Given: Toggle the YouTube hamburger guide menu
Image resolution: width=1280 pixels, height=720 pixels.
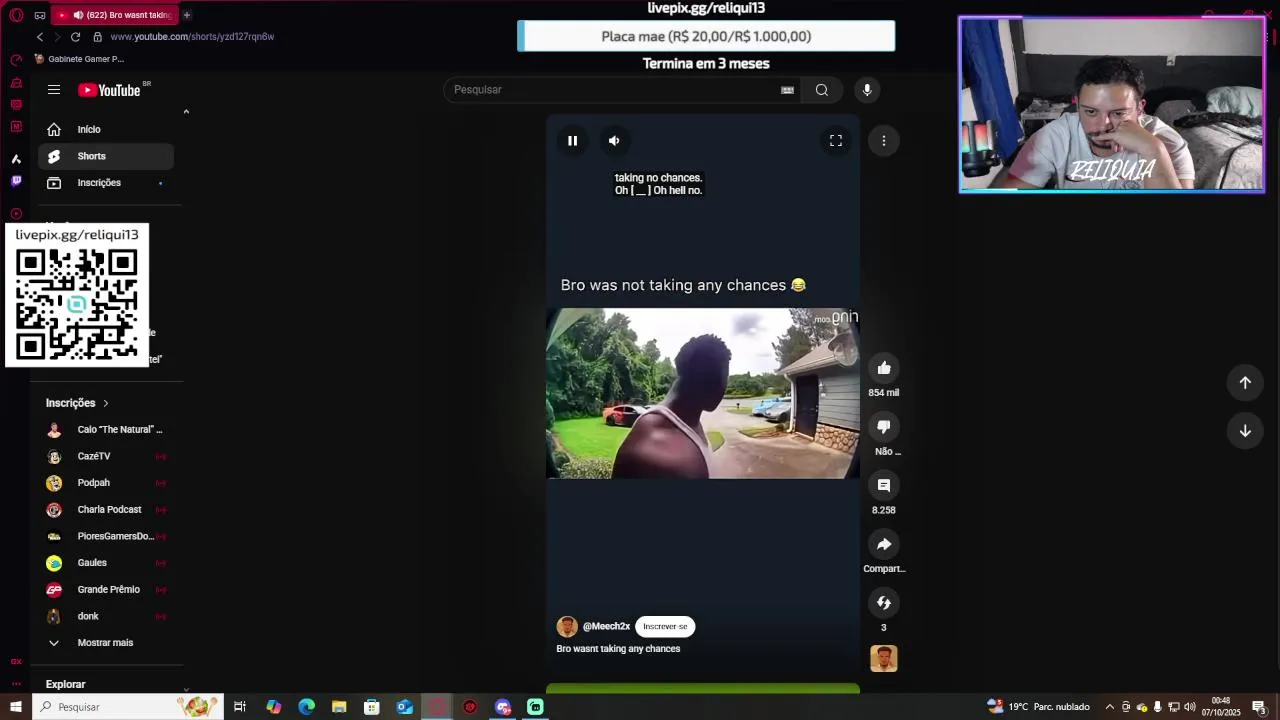Looking at the screenshot, I should coord(54,90).
